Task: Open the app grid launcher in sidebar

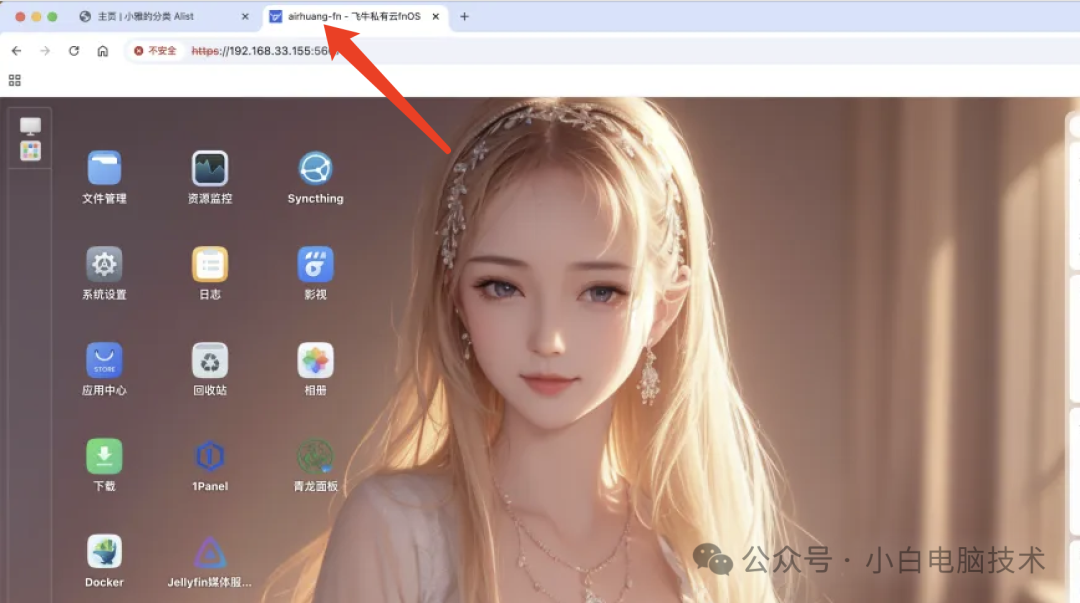Action: tap(30, 151)
